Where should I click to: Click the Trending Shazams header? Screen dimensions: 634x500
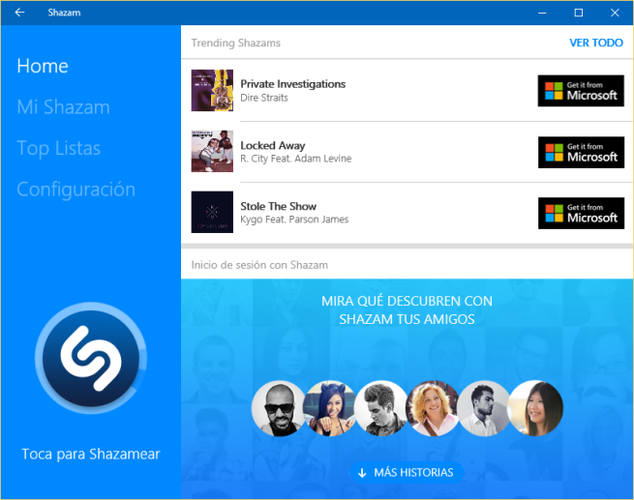click(236, 43)
